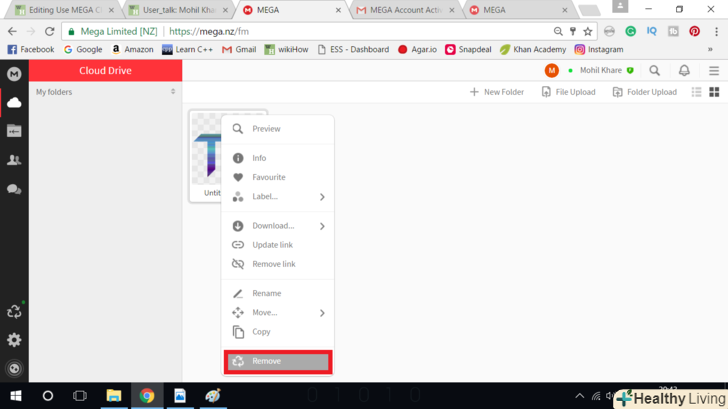Screen dimensions: 728x409
Task: Open the Rubbish Bin sidebar icon
Action: (x=14, y=311)
